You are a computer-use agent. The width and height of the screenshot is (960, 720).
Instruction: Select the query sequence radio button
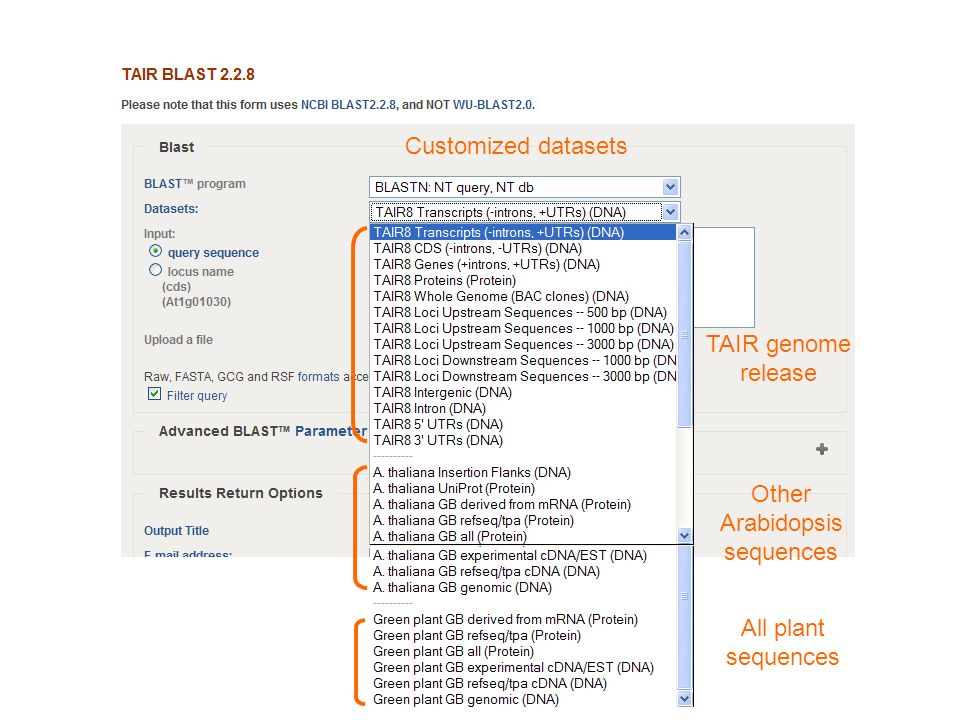[x=156, y=251]
